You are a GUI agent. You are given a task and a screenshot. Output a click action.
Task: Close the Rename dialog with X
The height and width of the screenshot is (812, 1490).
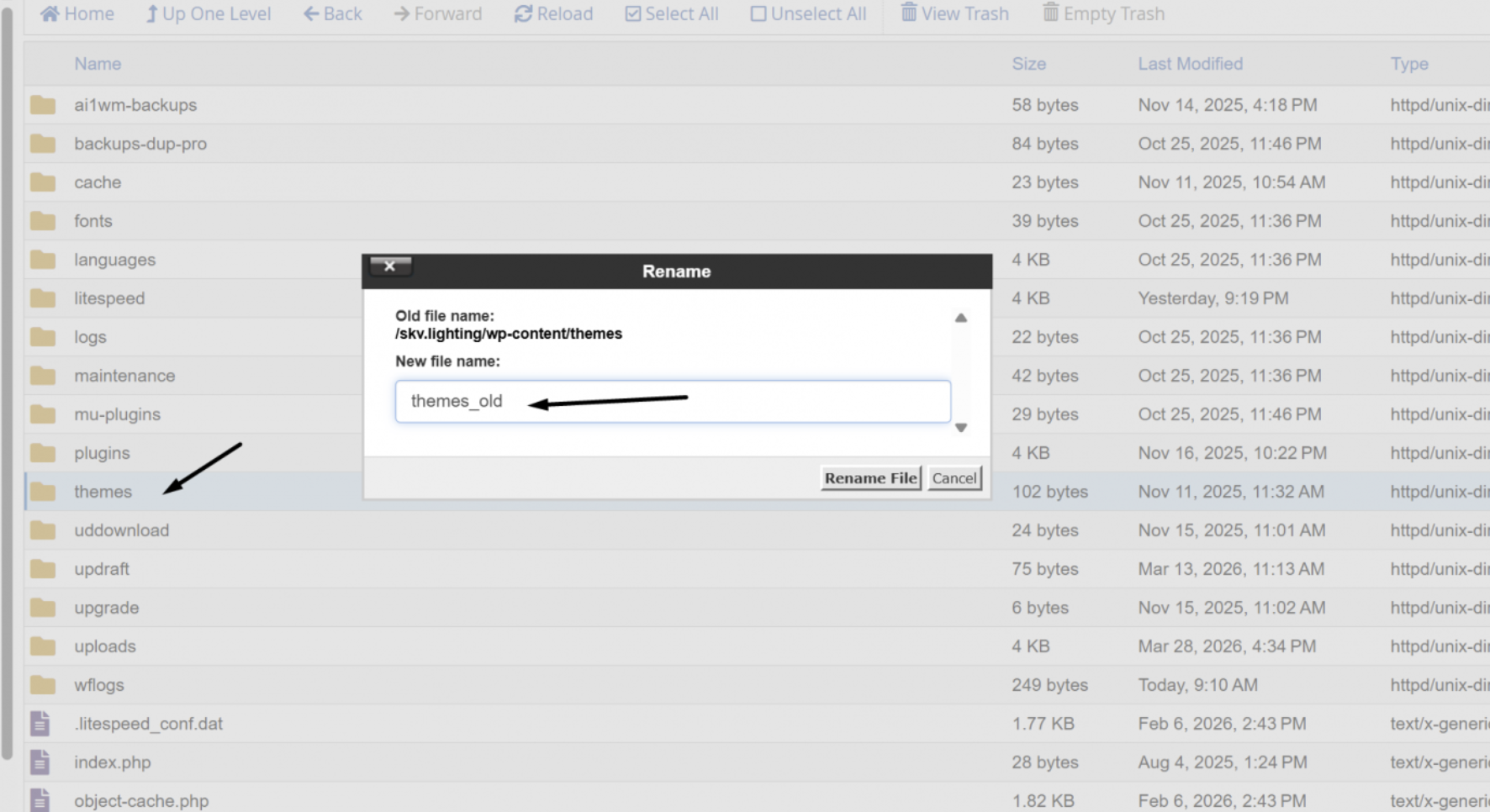tap(390, 266)
